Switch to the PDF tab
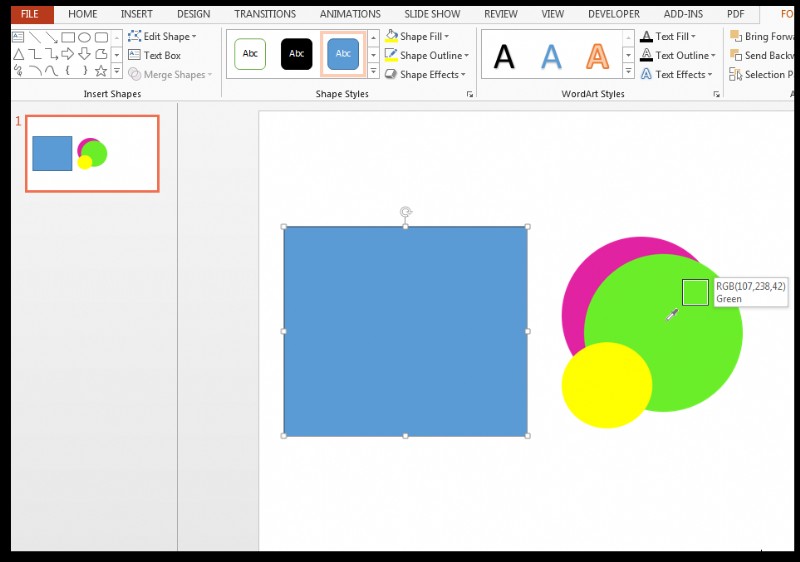 pyautogui.click(x=735, y=14)
